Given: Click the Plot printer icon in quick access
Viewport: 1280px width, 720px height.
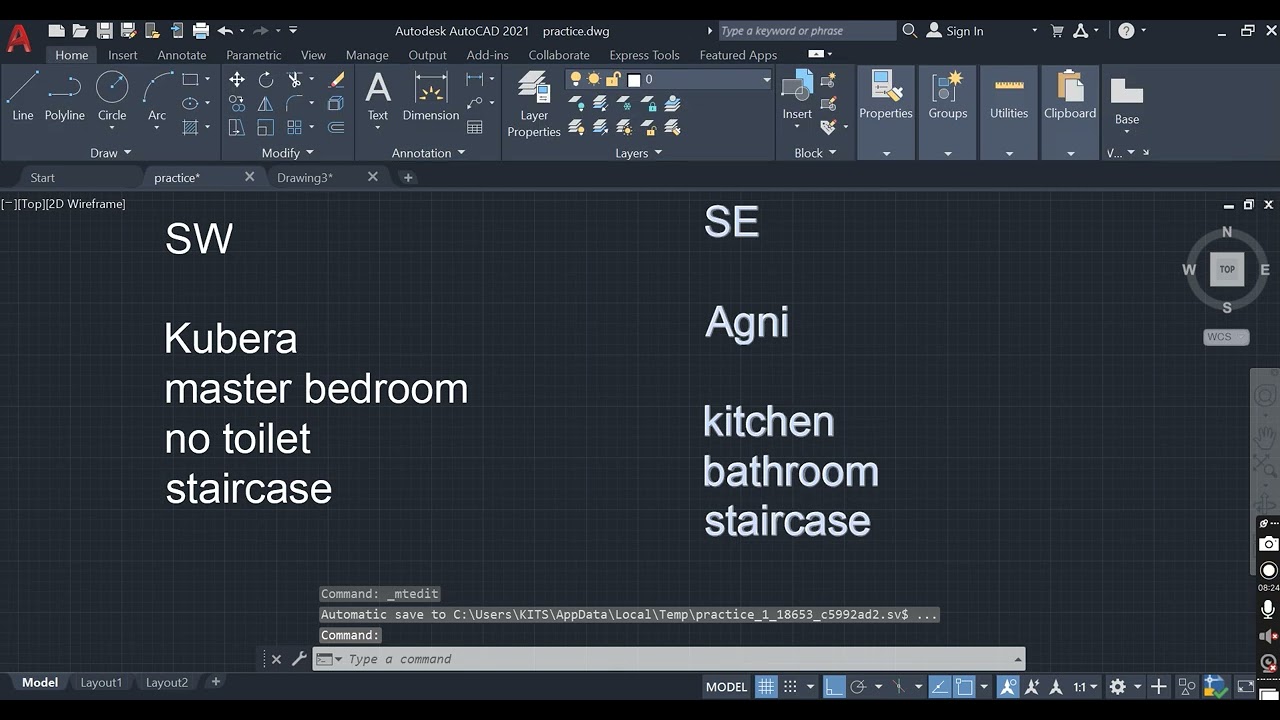Looking at the screenshot, I should 200,31.
